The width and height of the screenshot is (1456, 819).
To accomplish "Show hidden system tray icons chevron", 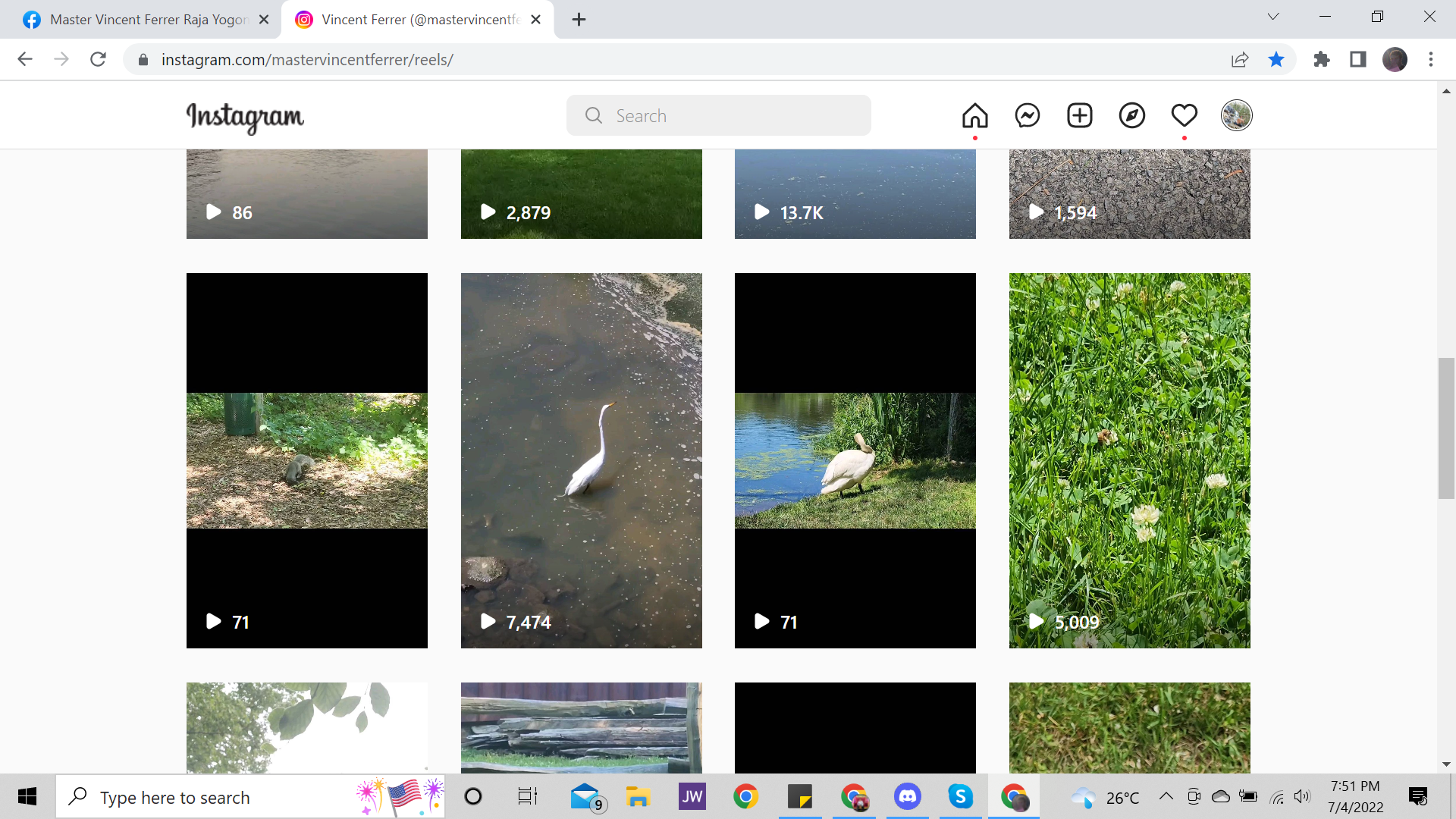I will (x=1166, y=796).
